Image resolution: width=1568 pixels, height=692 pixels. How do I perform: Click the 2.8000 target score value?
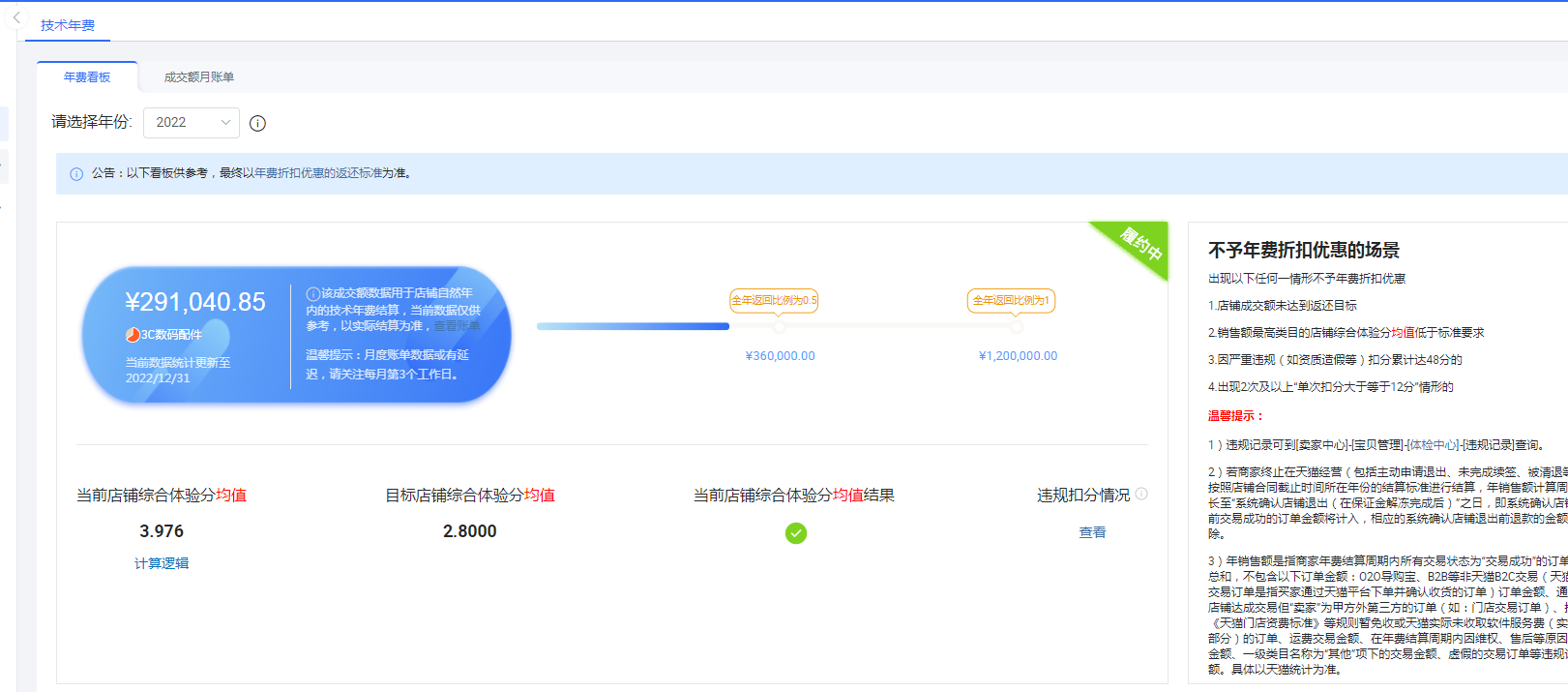coord(470,531)
